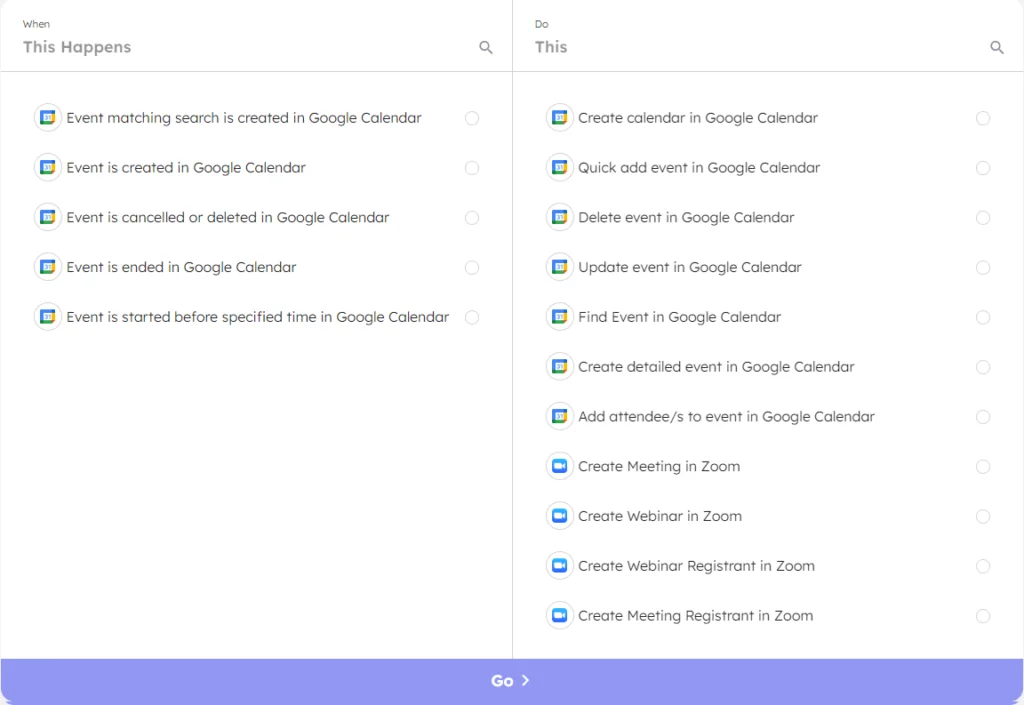Click Google Calendar icon beside Find Event
This screenshot has width=1024, height=705.
click(x=559, y=317)
